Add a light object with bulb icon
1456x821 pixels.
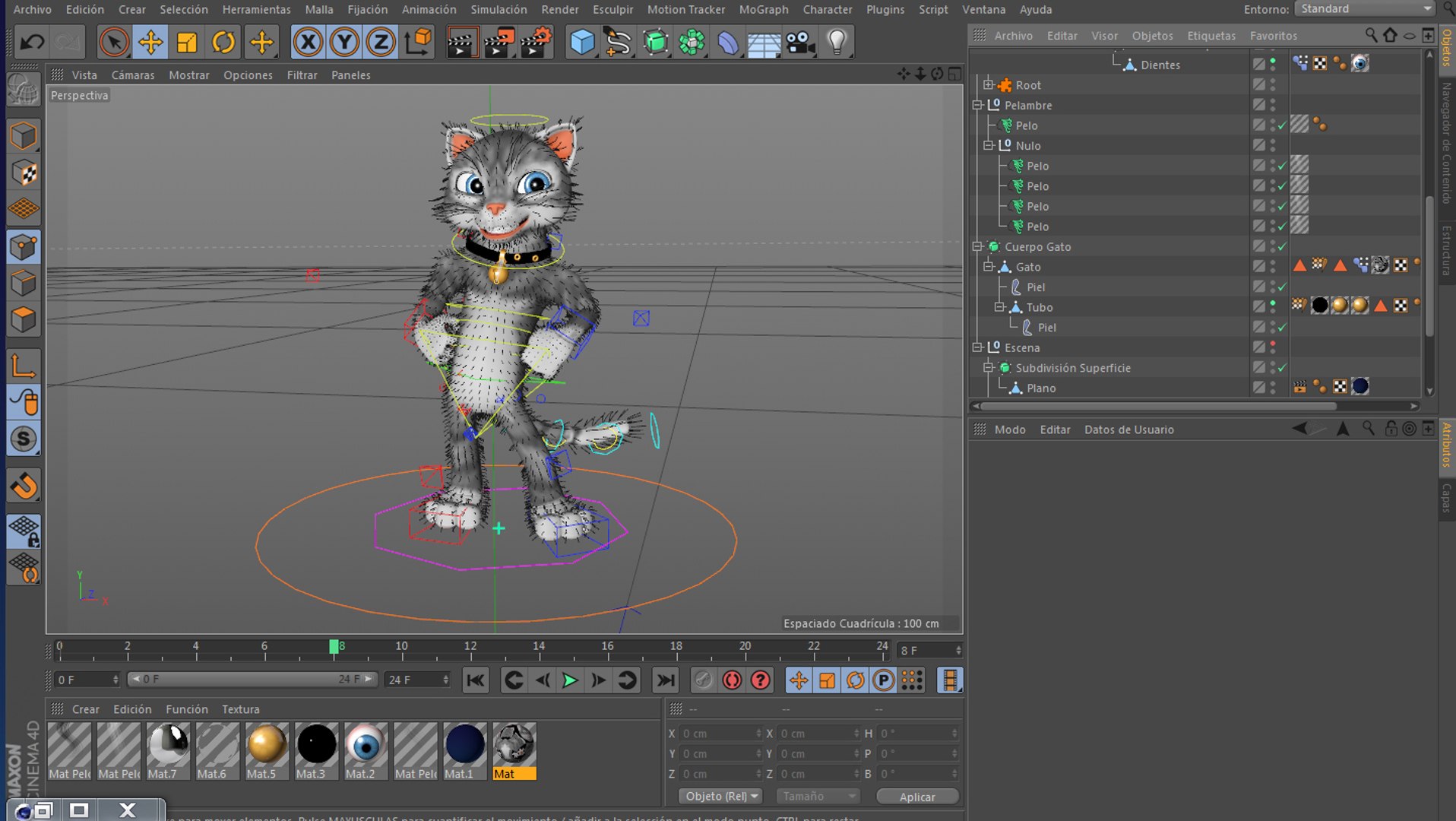click(x=837, y=42)
